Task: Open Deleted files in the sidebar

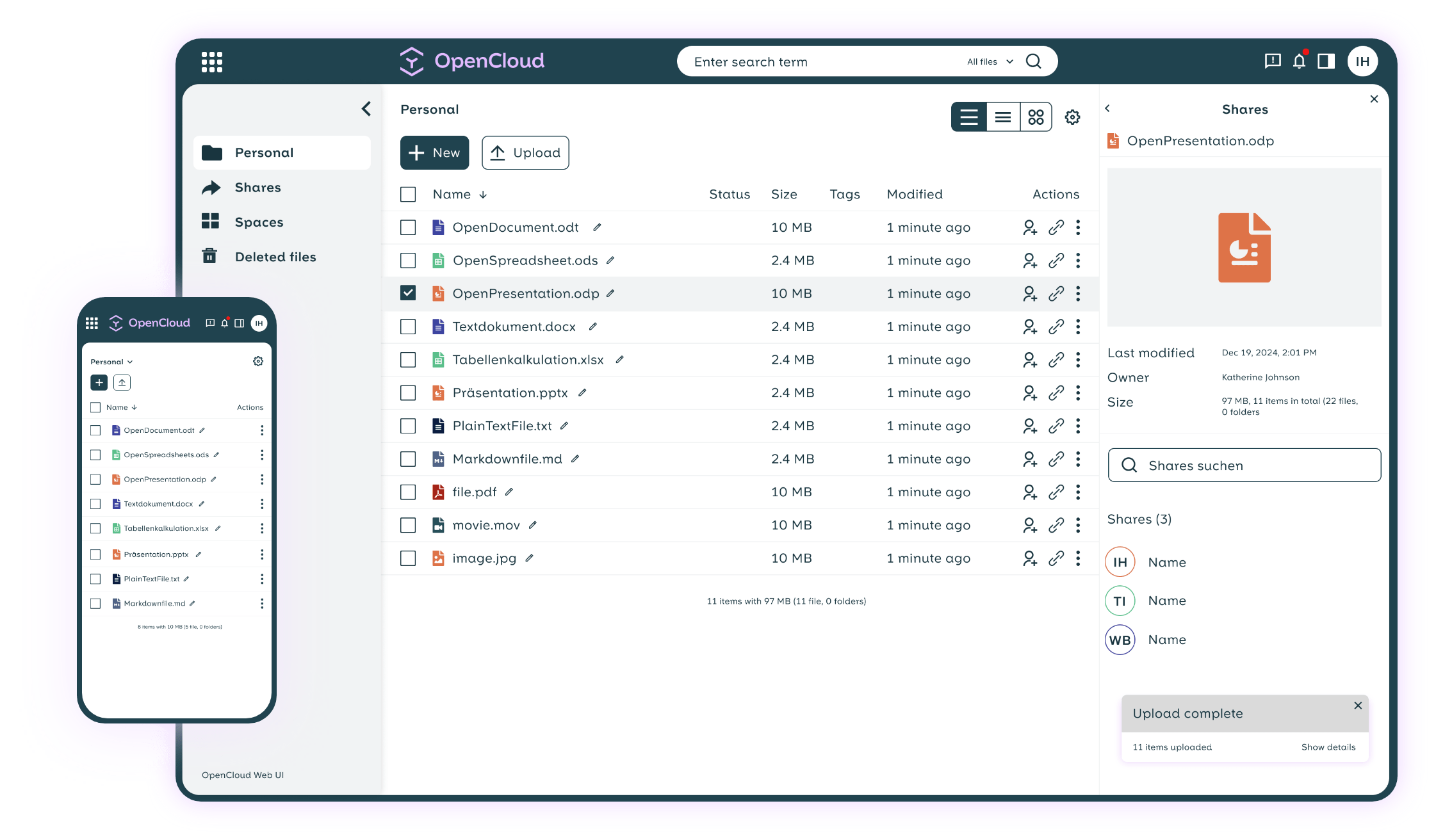Action: [x=275, y=257]
